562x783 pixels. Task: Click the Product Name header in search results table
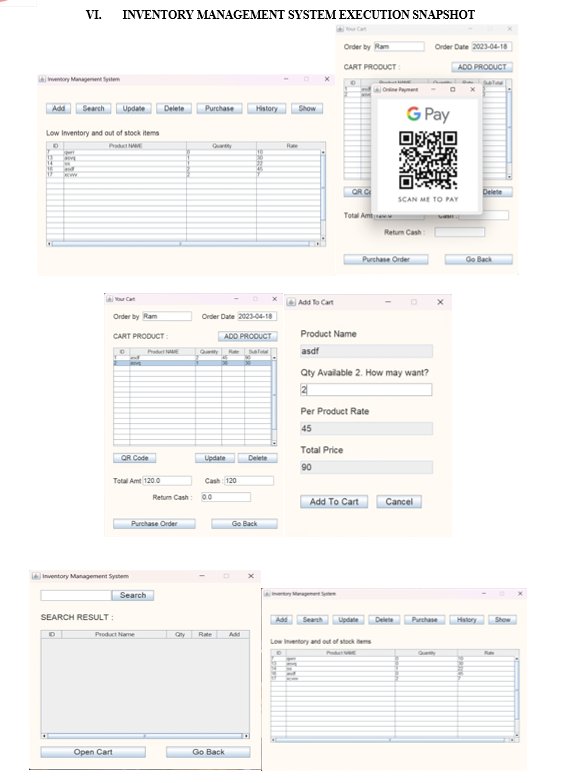coord(114,634)
